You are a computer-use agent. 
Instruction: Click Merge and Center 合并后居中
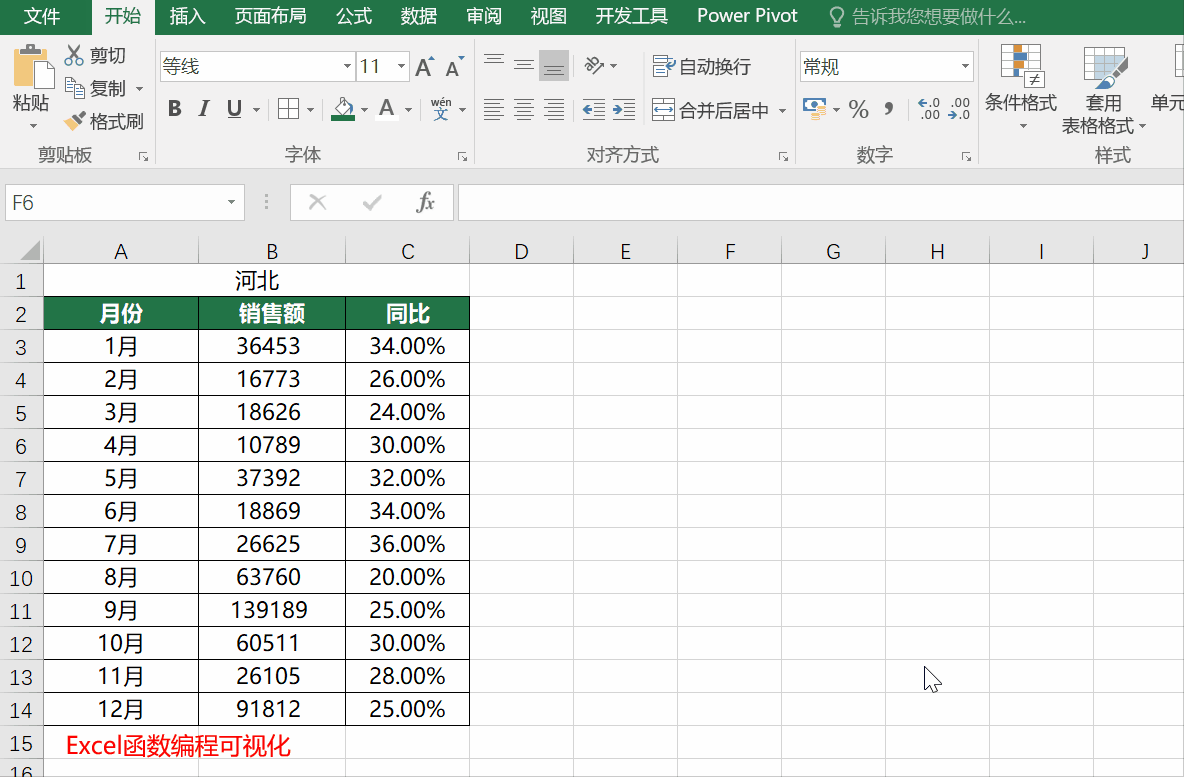coord(711,110)
